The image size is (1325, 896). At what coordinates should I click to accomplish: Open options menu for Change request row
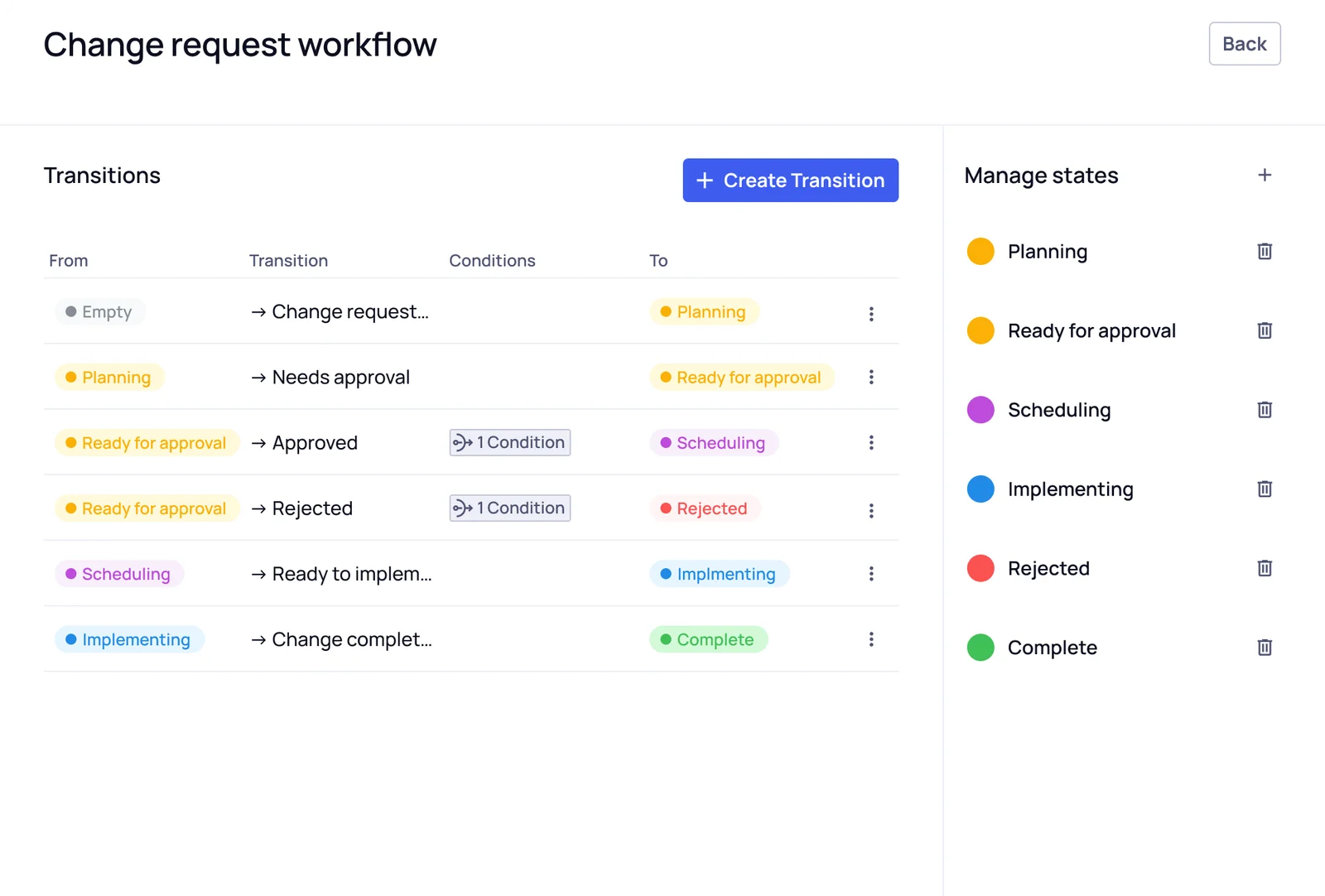tap(871, 314)
